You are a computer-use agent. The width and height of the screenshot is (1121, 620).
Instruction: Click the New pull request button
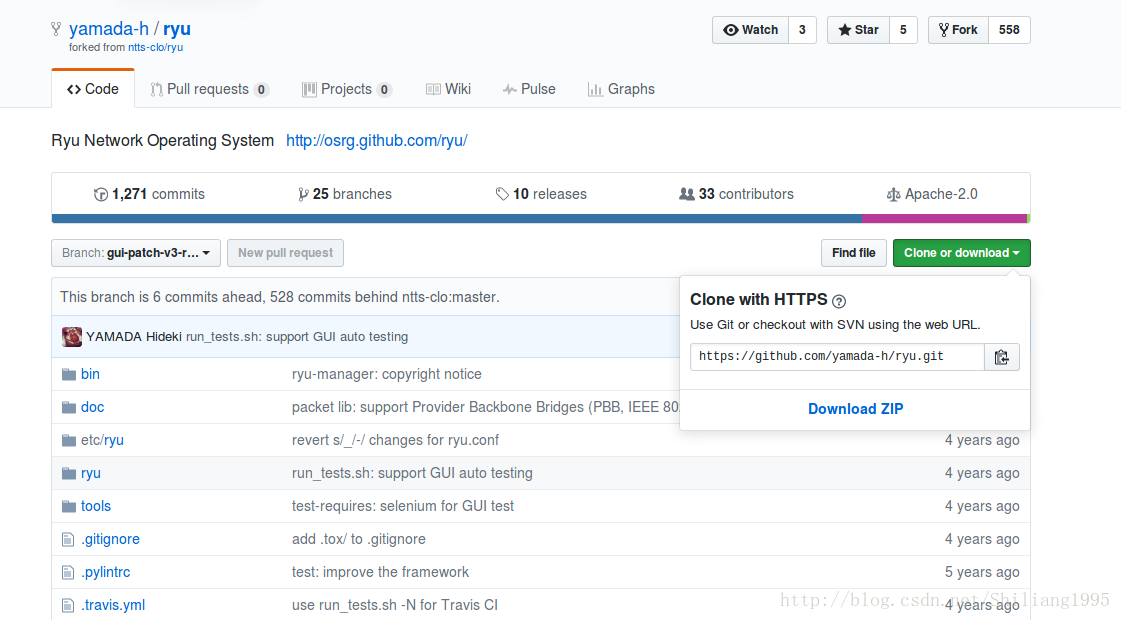coord(285,253)
